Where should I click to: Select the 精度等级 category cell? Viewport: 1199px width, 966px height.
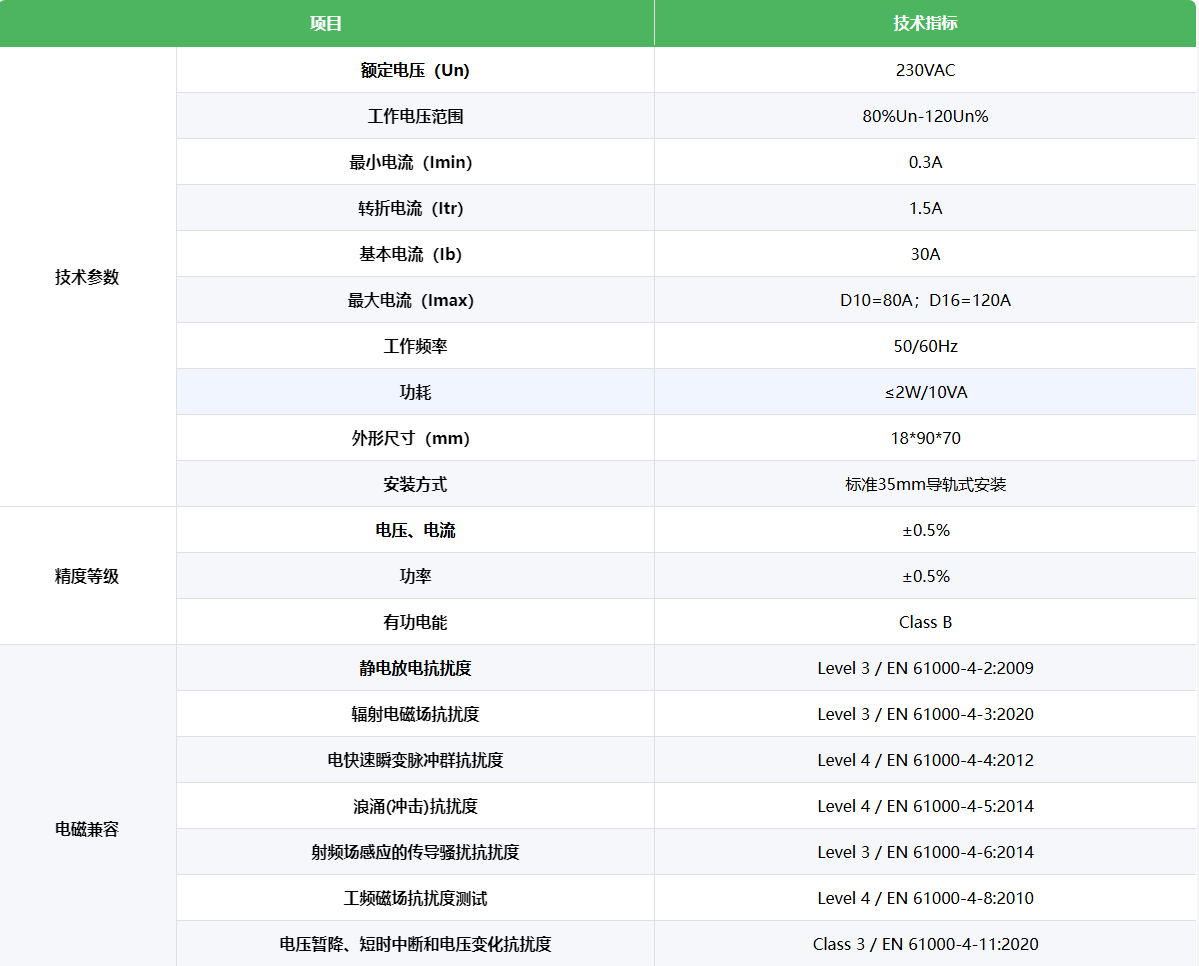tap(87, 576)
